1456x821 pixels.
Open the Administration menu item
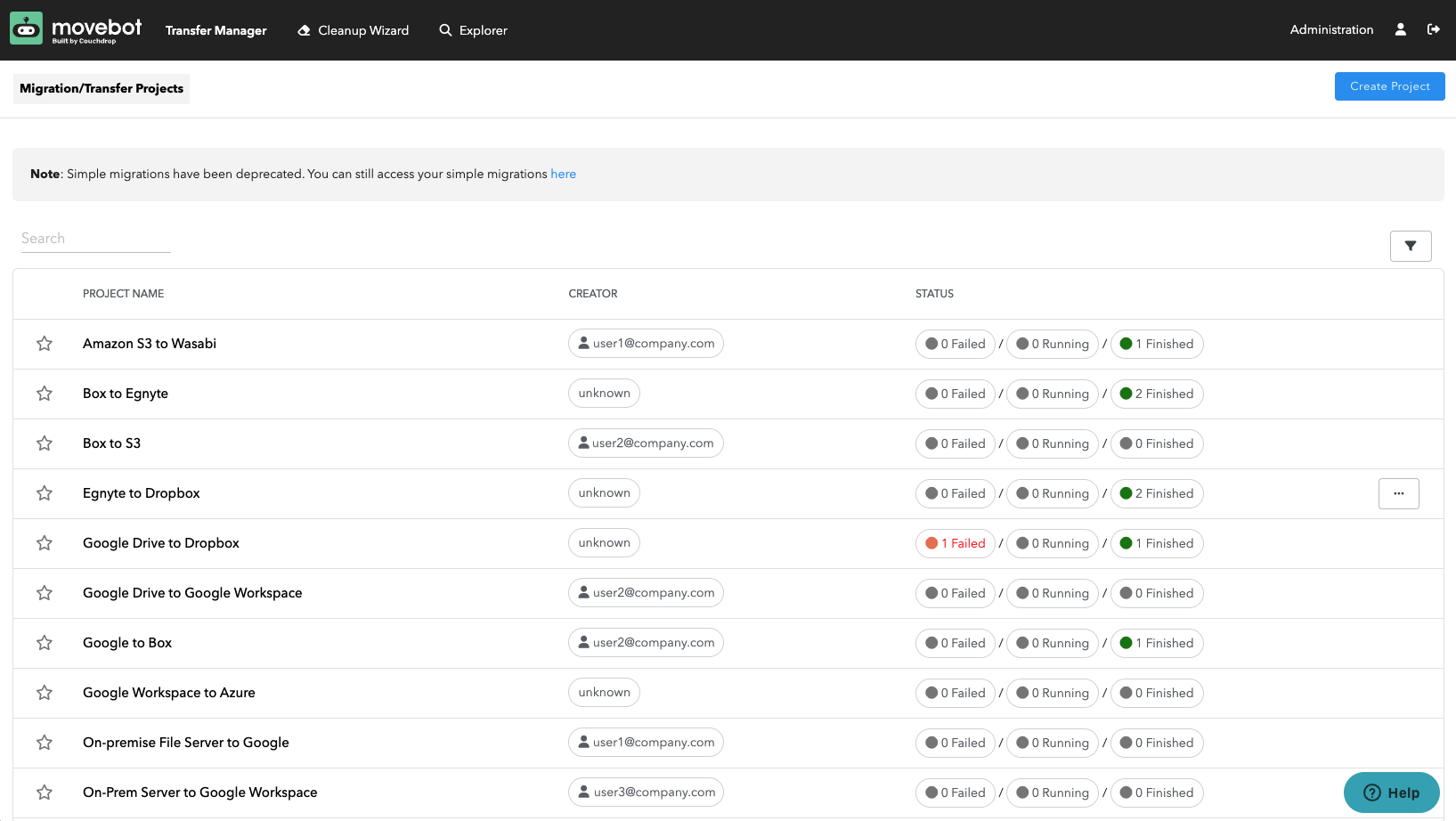coord(1331,29)
